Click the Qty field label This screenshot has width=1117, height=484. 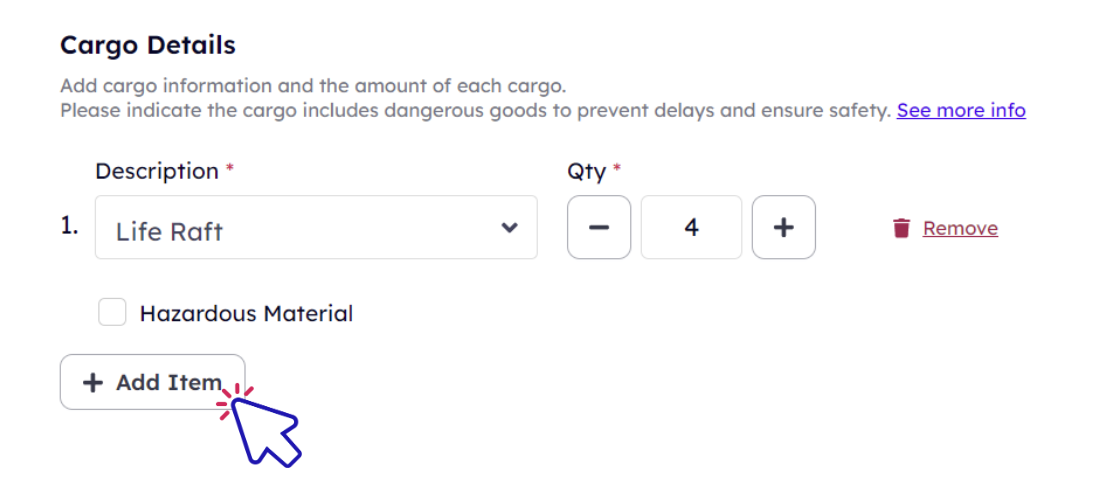(586, 172)
